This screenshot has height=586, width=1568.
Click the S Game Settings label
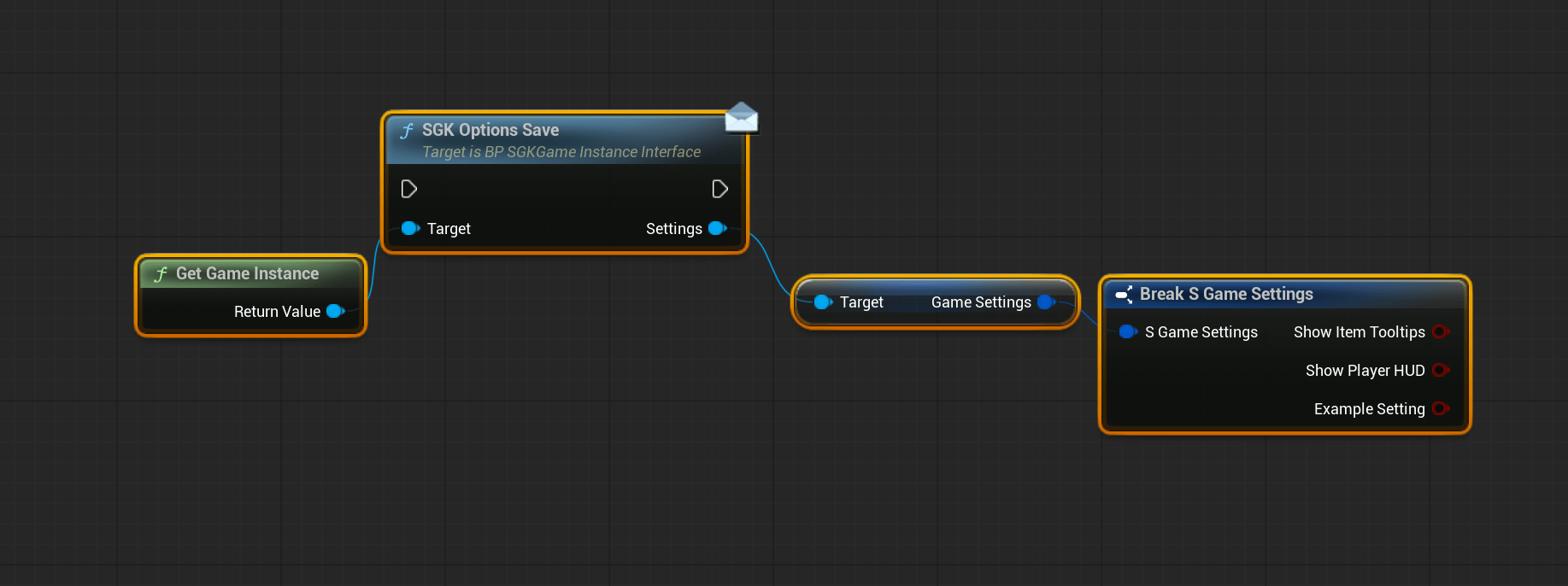pyautogui.click(x=1201, y=332)
